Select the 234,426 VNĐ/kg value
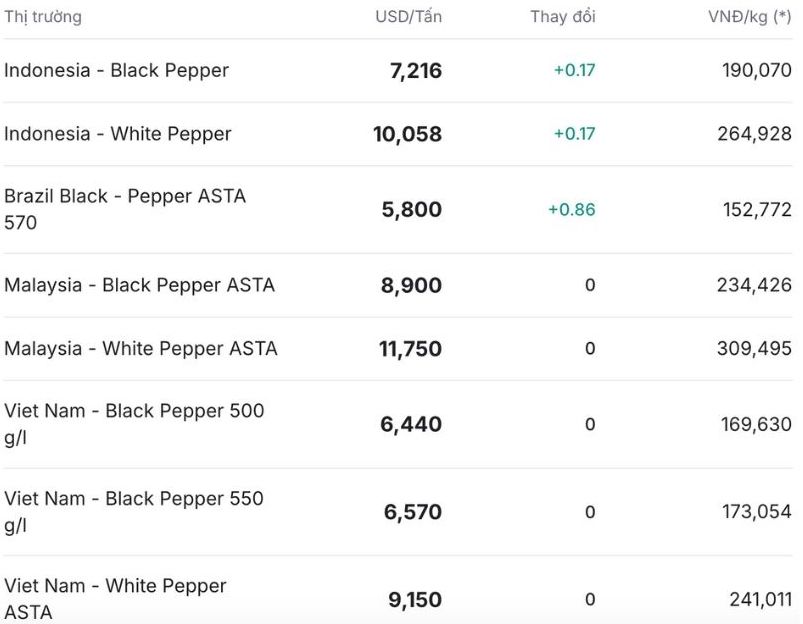803x624 pixels. pyautogui.click(x=754, y=285)
